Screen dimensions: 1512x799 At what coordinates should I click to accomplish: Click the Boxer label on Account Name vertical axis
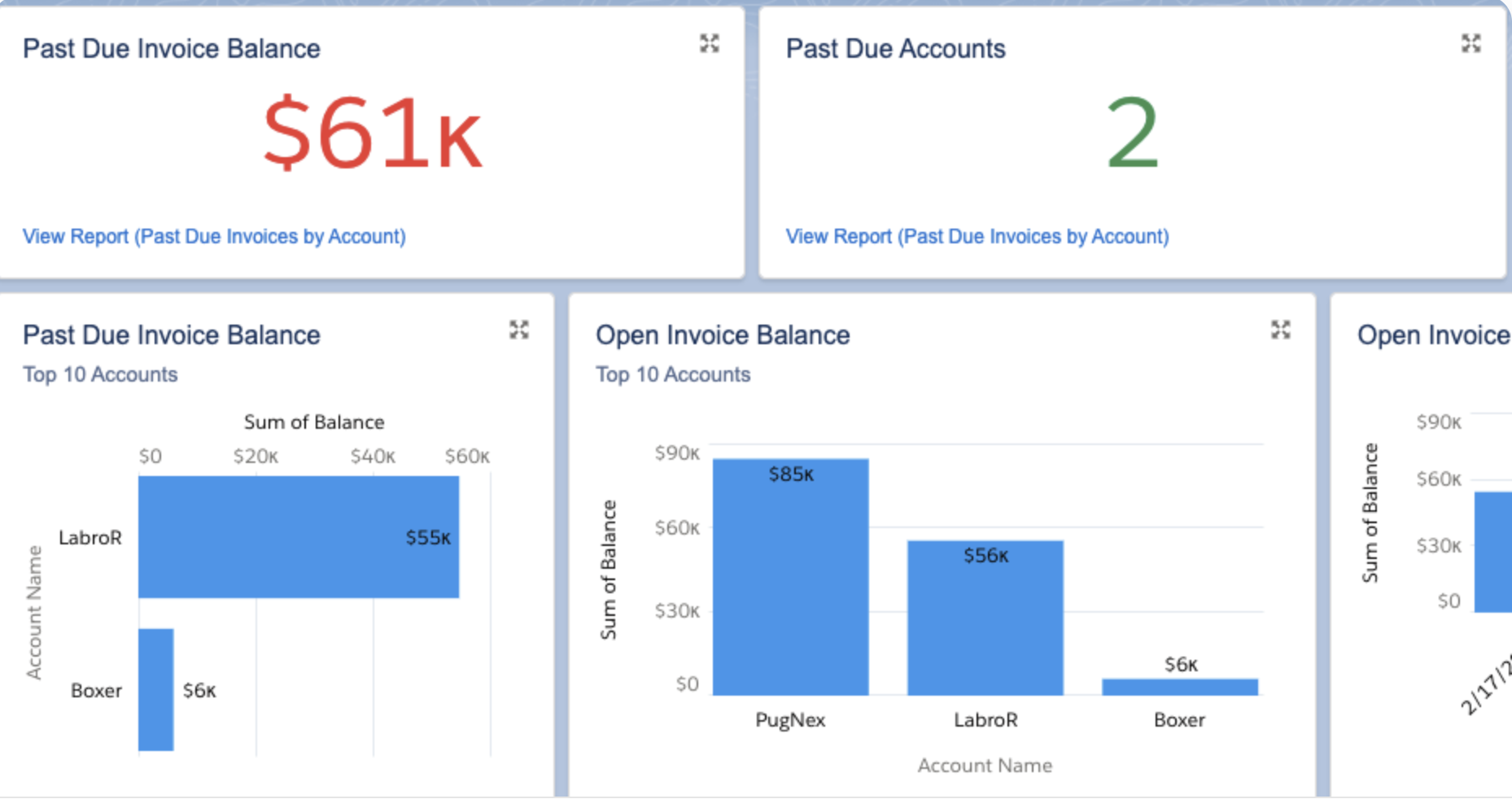click(96, 691)
